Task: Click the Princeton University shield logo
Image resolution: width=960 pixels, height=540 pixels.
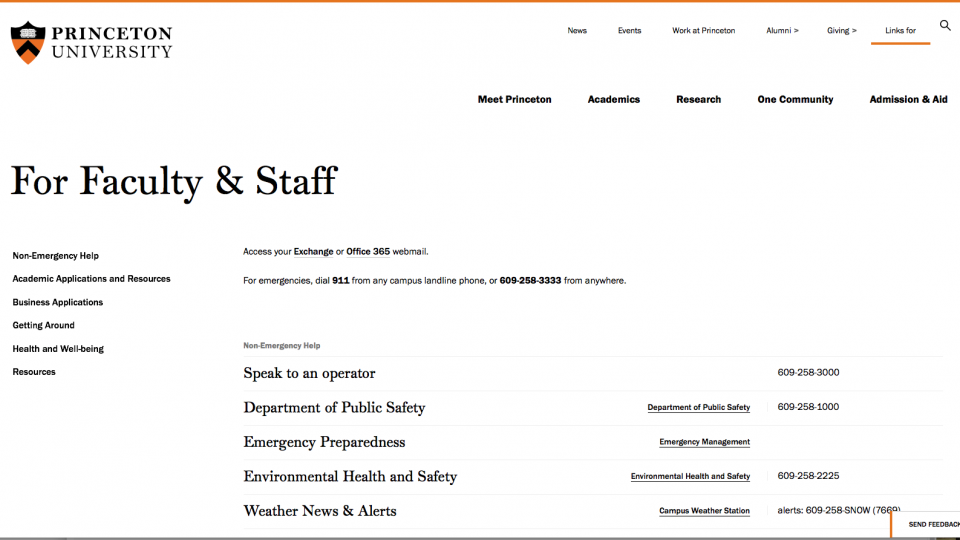Action: [x=28, y=42]
